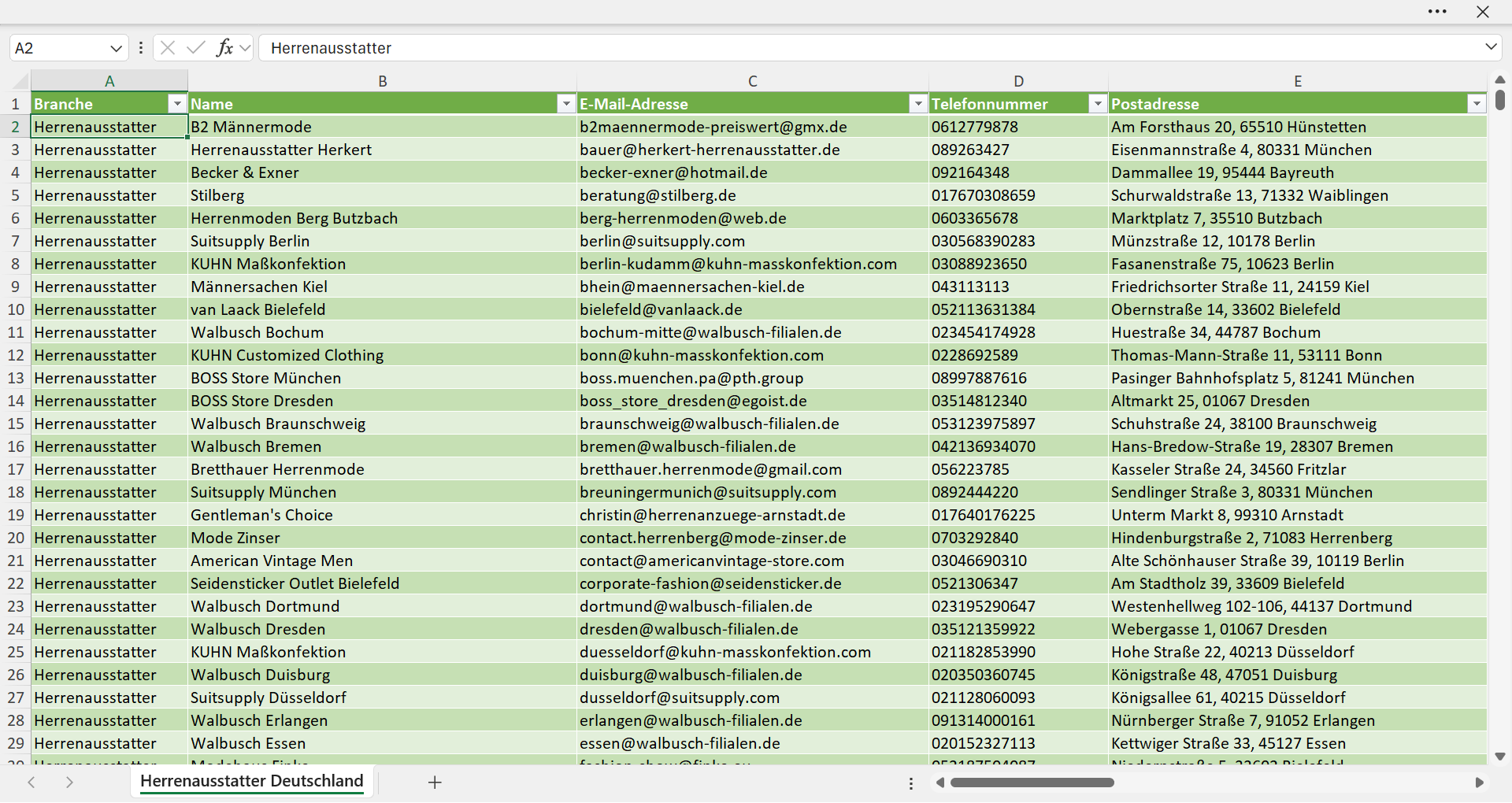The image size is (1512, 803).
Task: Click the Cancel X icon in formula bar
Action: (x=168, y=48)
